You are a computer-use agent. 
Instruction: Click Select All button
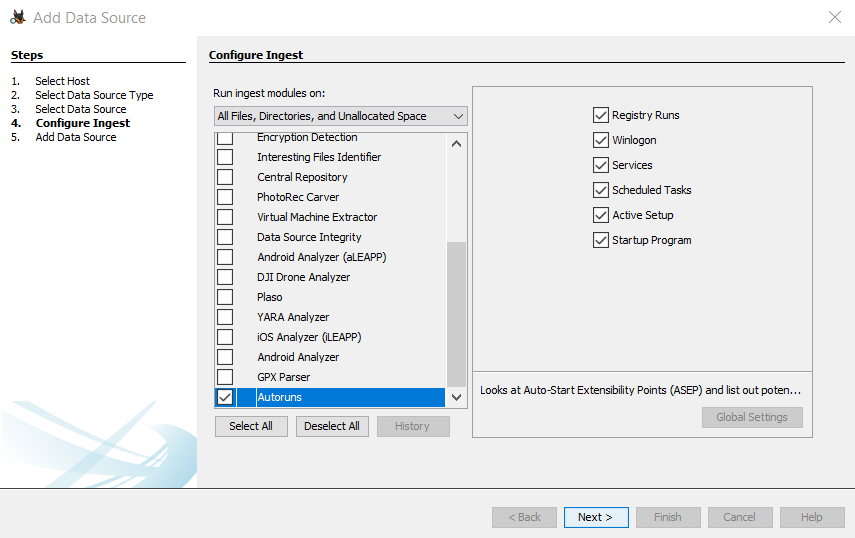251,426
